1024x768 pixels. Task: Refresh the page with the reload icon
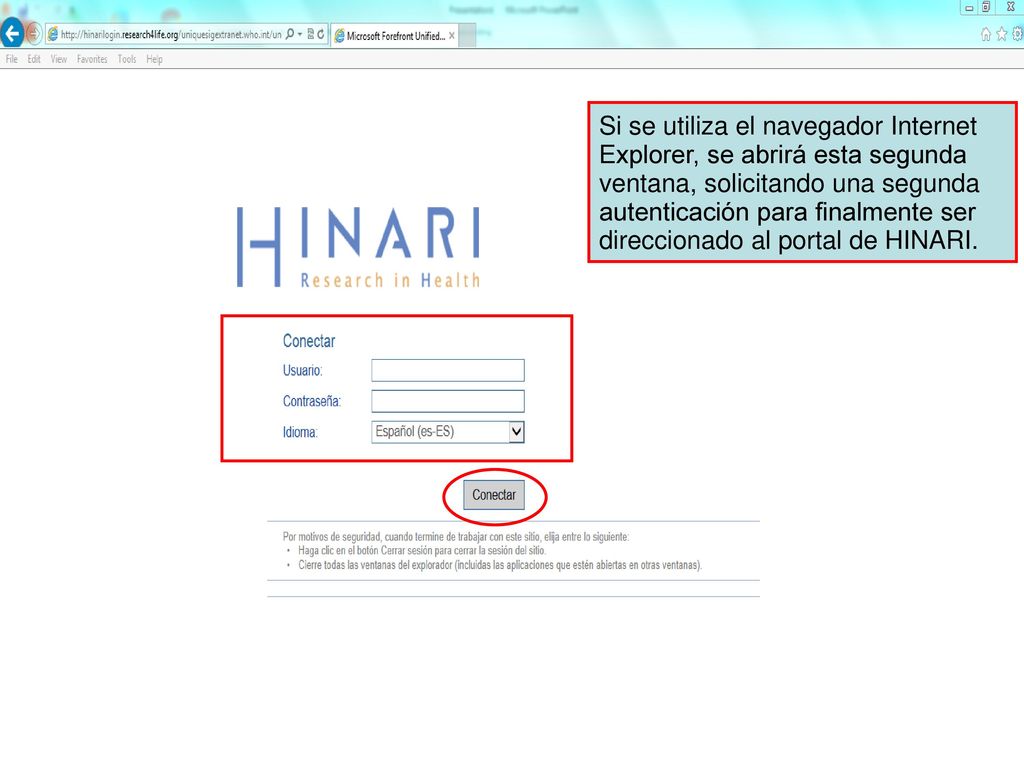321,34
